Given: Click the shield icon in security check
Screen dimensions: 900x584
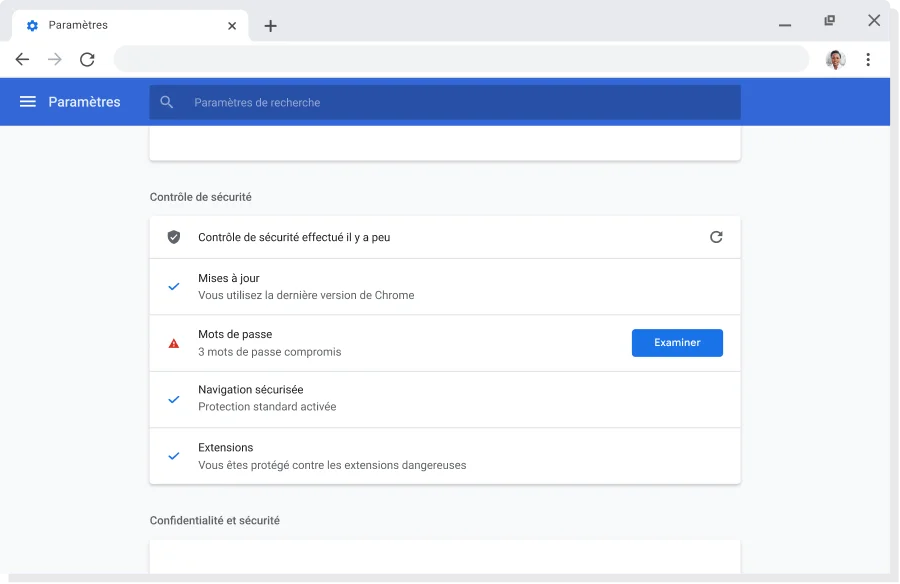Looking at the screenshot, I should pos(174,237).
